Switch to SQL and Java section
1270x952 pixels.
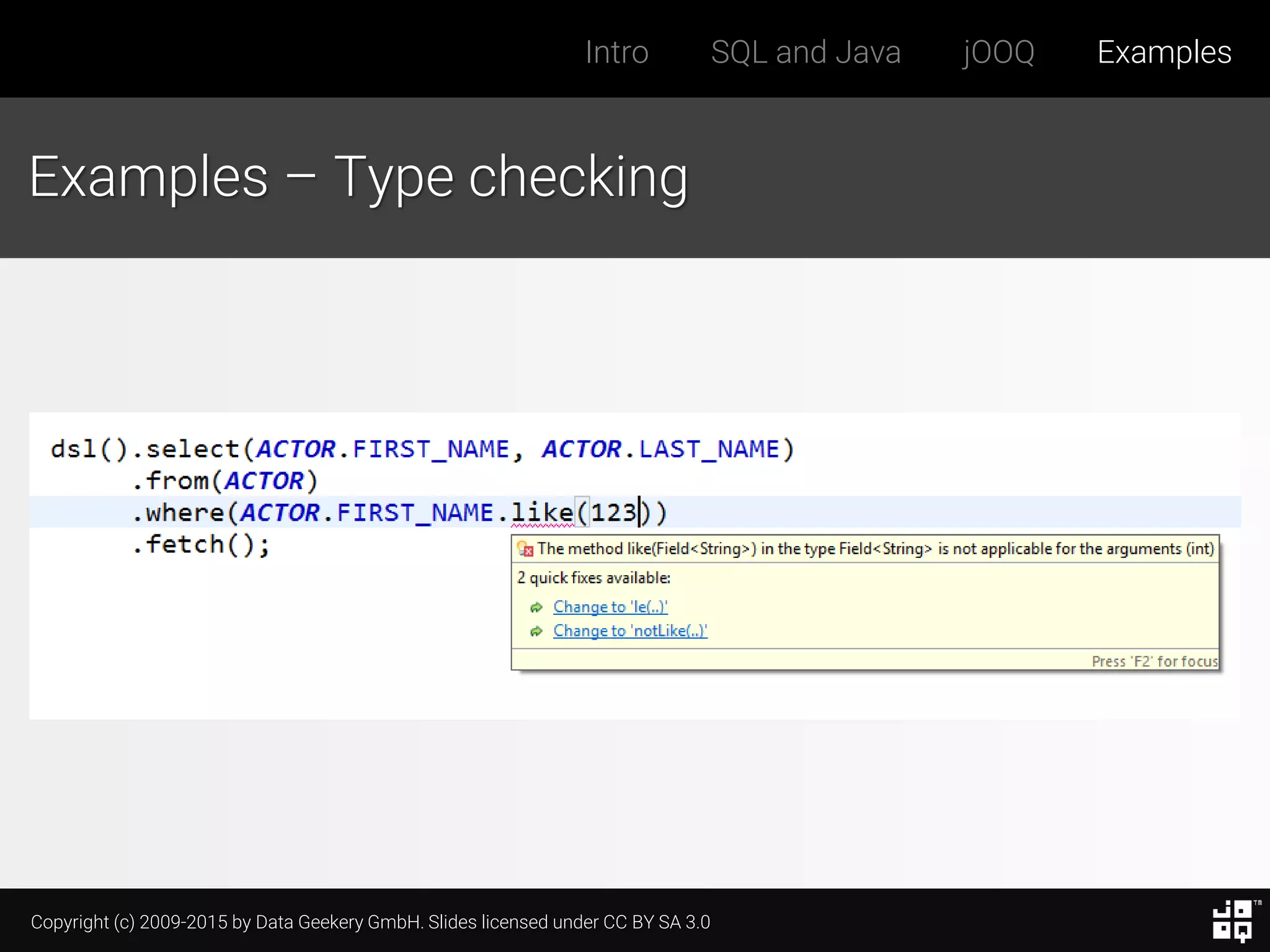(806, 52)
